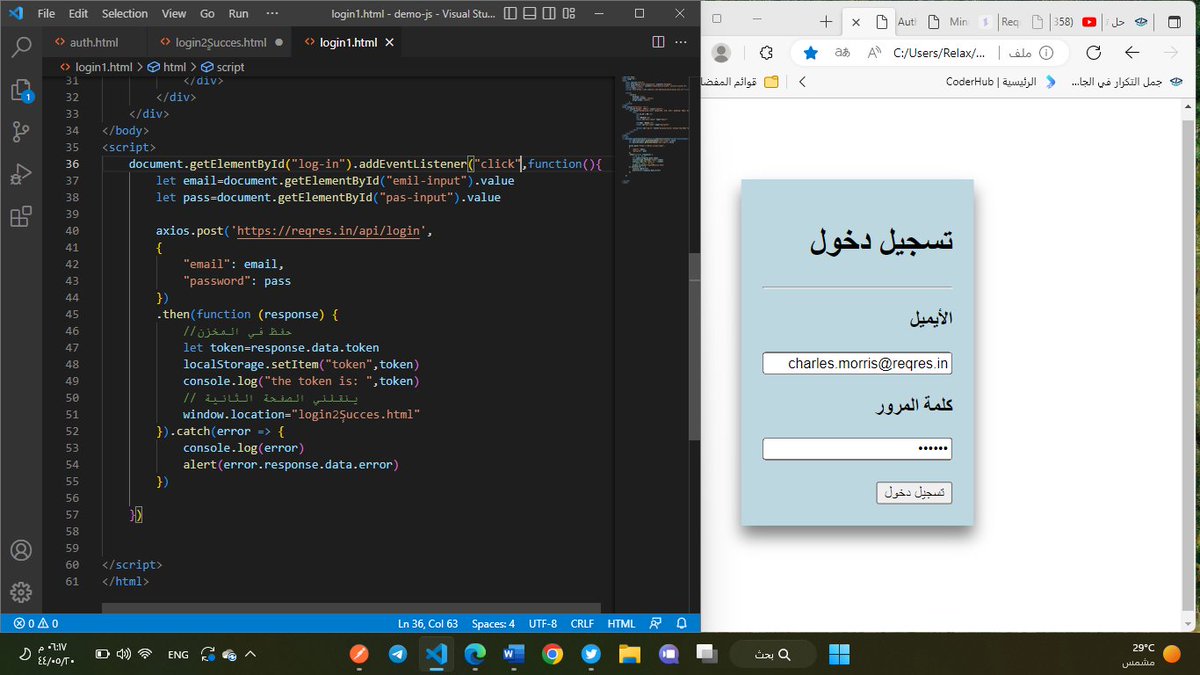Open the View menu in VS Code

click(x=174, y=14)
